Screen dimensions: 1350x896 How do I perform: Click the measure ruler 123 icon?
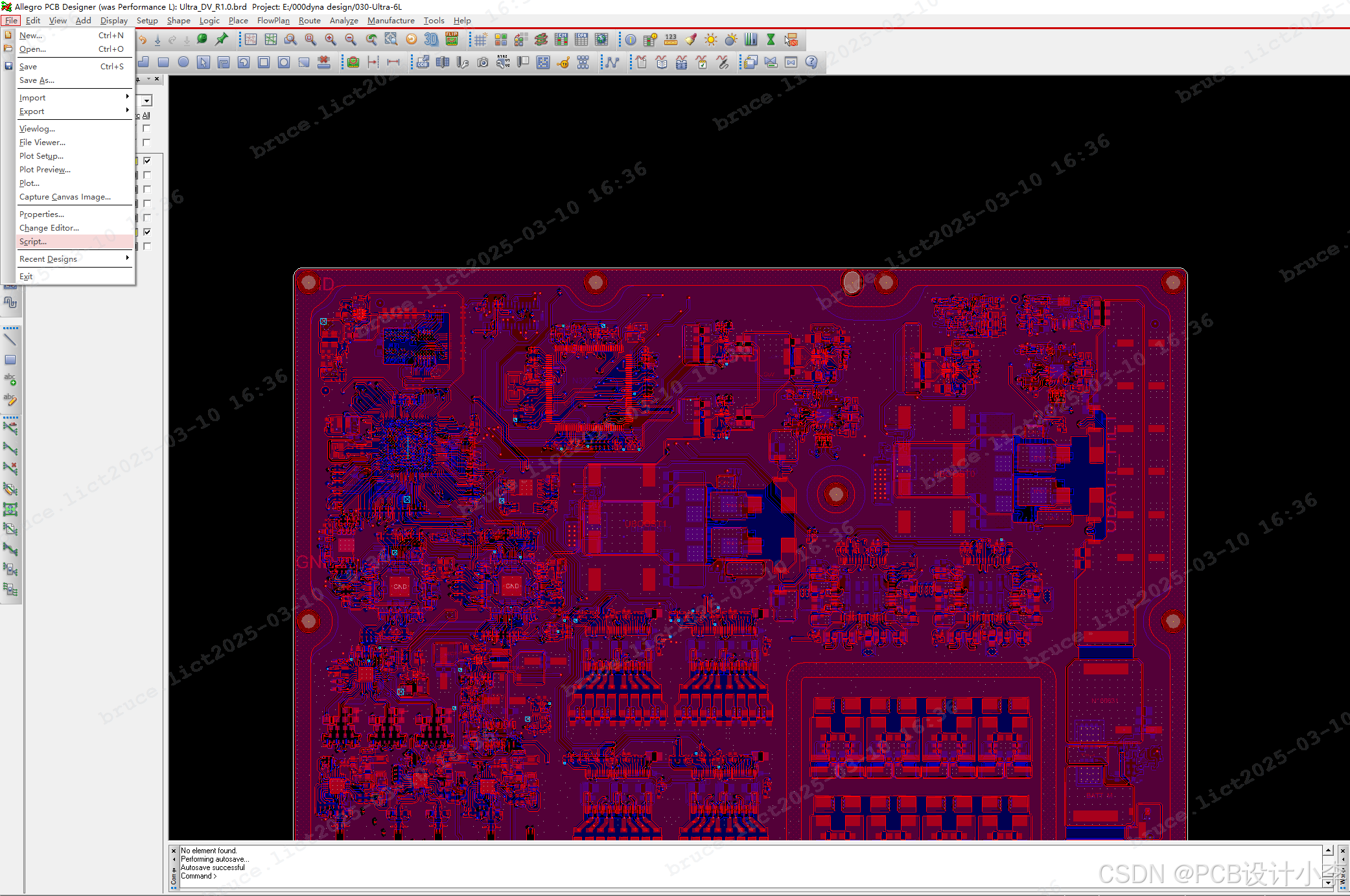[671, 40]
